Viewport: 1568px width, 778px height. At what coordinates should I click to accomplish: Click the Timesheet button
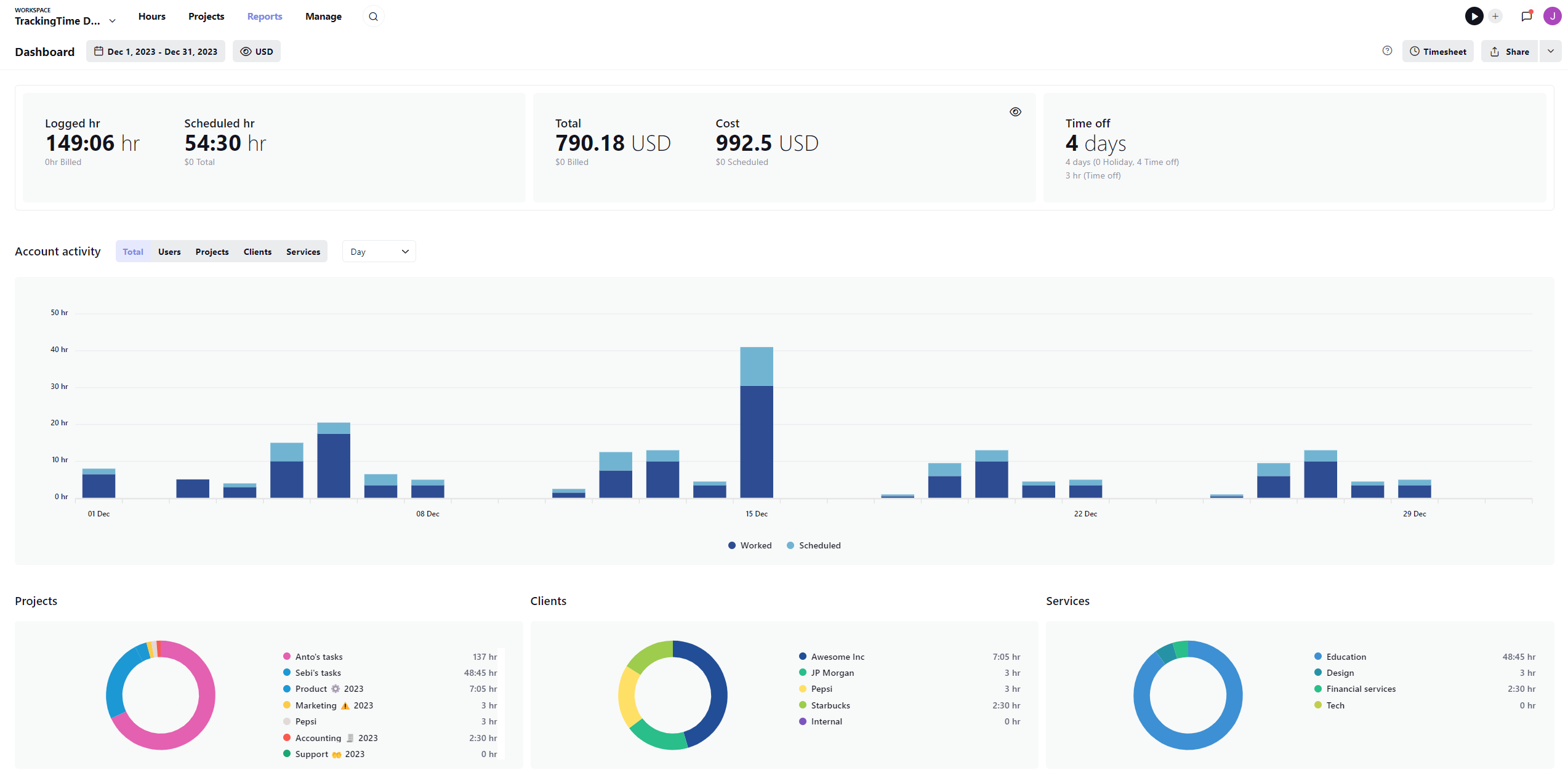point(1438,52)
